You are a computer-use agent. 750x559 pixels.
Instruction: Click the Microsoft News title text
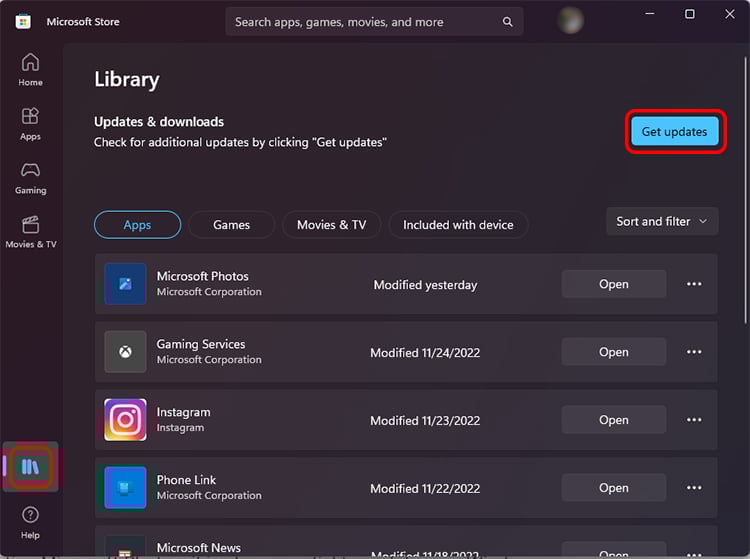pyautogui.click(x=199, y=548)
